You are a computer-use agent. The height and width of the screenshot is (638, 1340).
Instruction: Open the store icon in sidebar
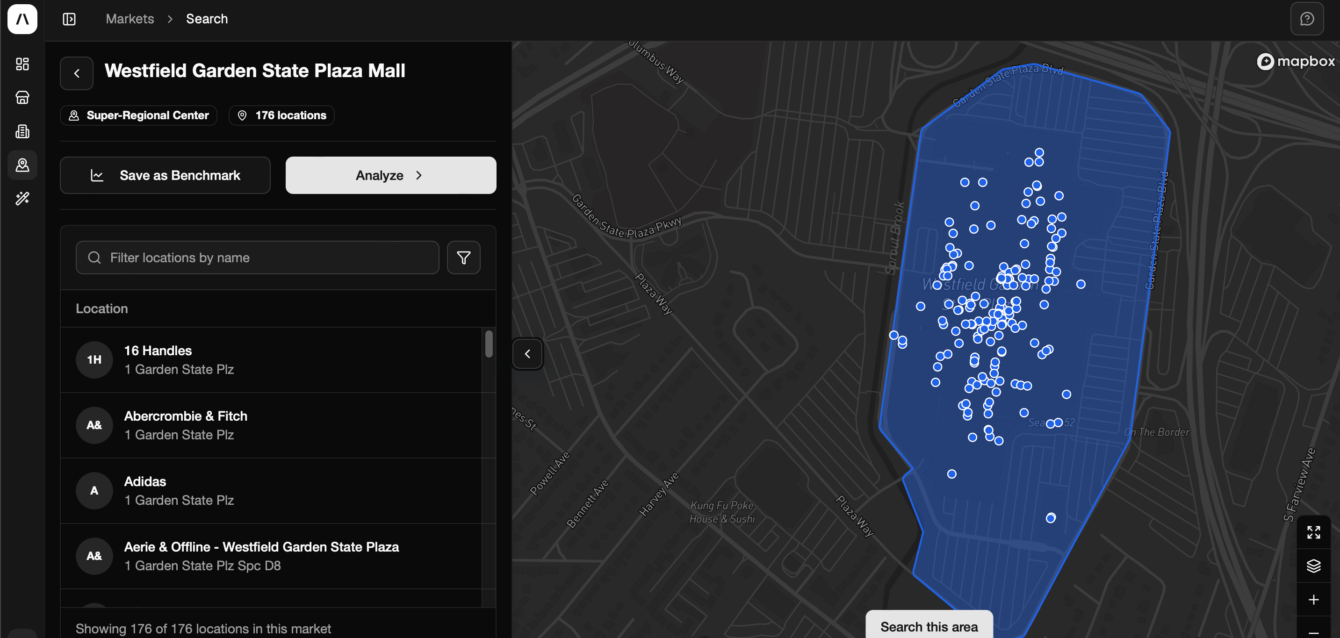coord(22,98)
